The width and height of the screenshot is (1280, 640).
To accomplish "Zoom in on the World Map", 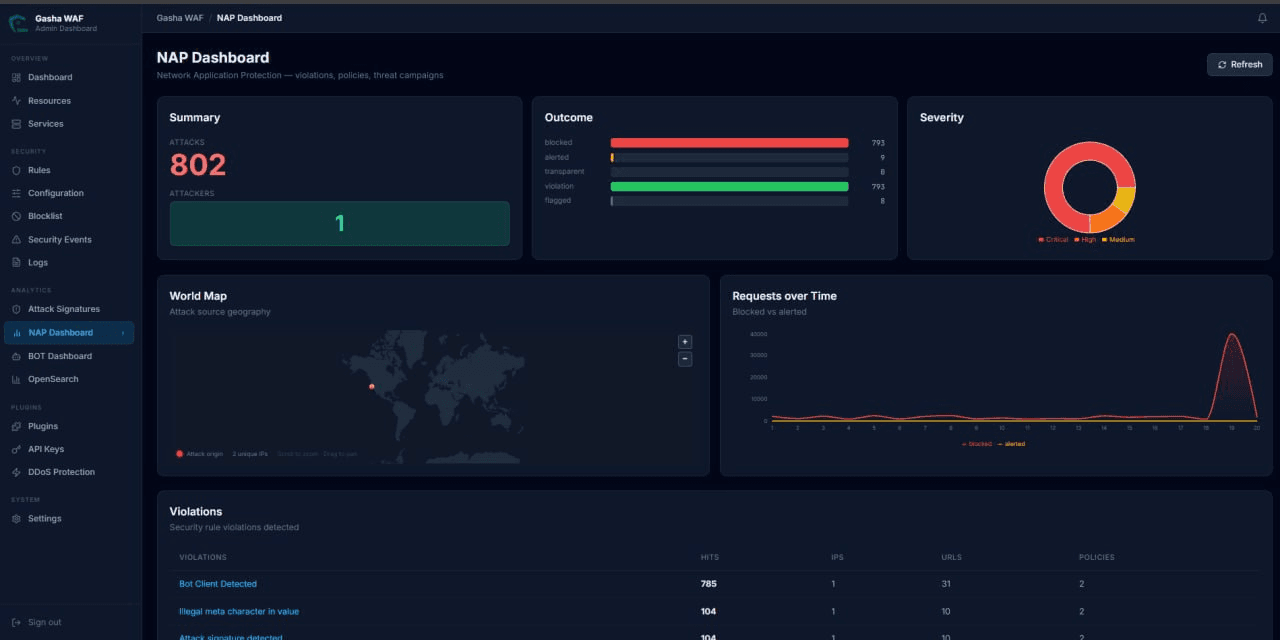I will [x=684, y=341].
